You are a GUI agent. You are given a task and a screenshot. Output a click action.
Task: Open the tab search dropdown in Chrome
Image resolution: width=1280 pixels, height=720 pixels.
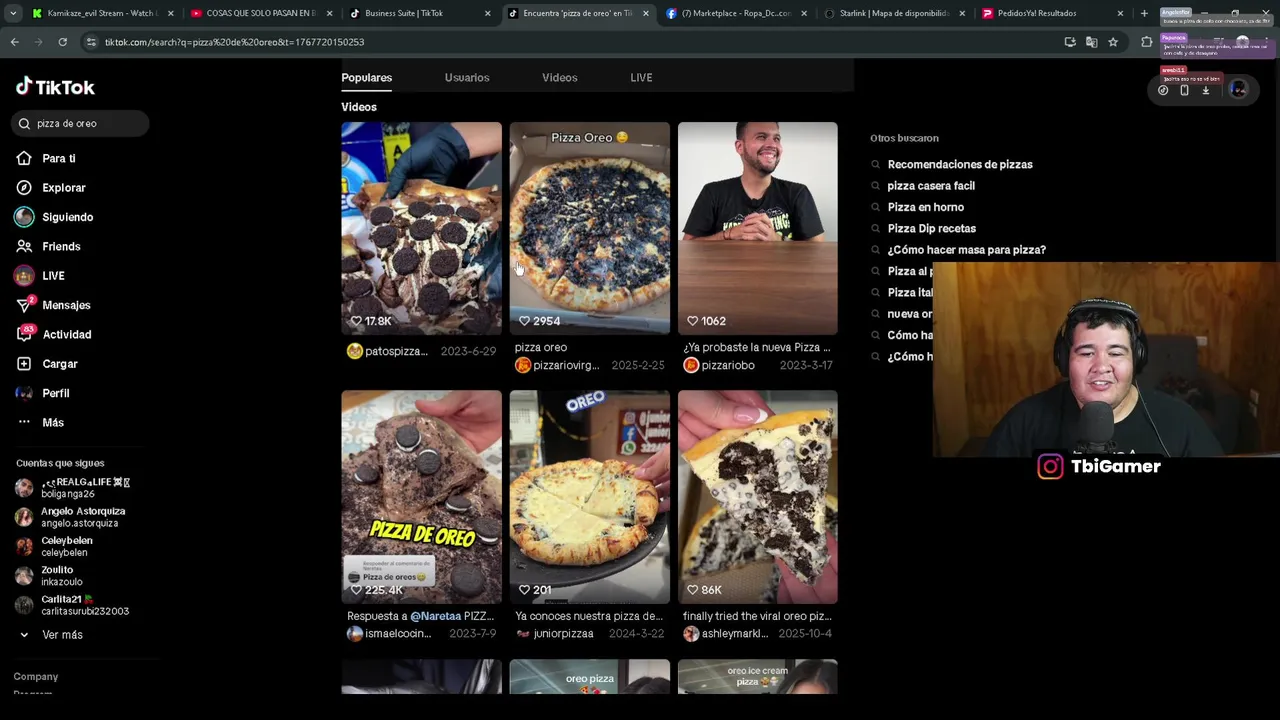point(13,13)
